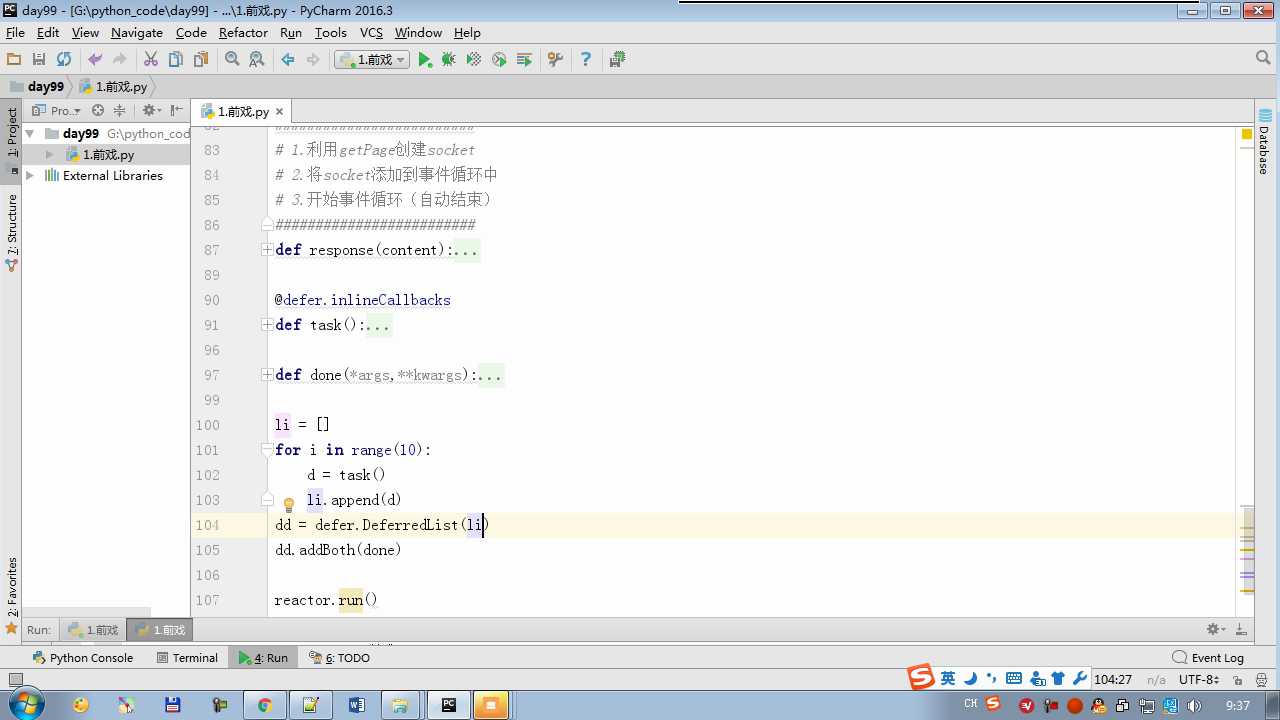The height and width of the screenshot is (720, 1280).
Task: Toggle the read-only lock icon
Action: click(1237, 679)
